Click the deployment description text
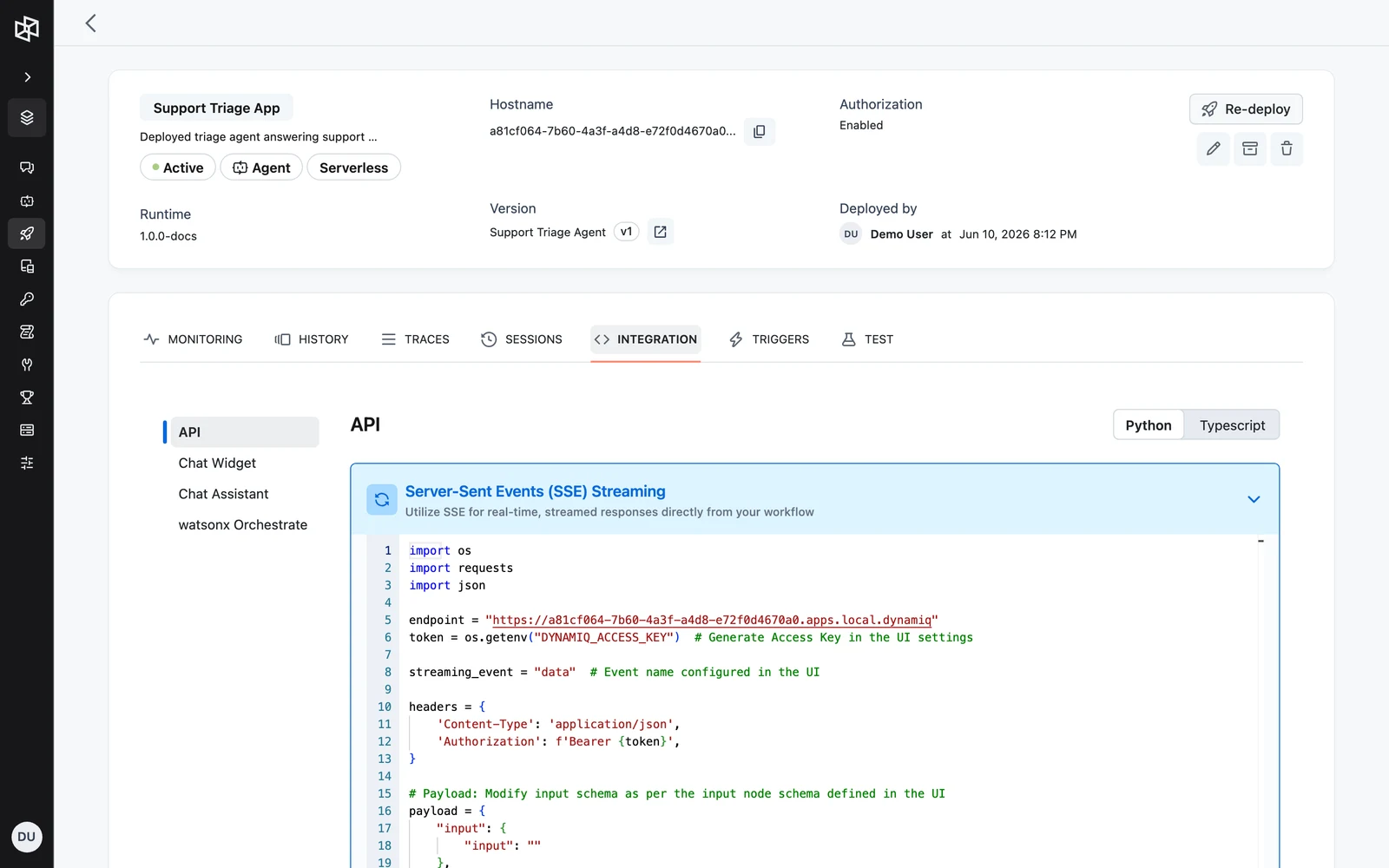This screenshot has height=868, width=1389. (x=258, y=137)
